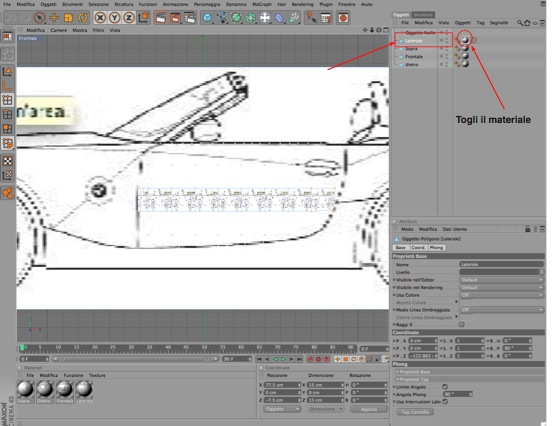Toggle the Raggi X checkbox
Viewport: 553px width, 426px height.
(x=462, y=324)
